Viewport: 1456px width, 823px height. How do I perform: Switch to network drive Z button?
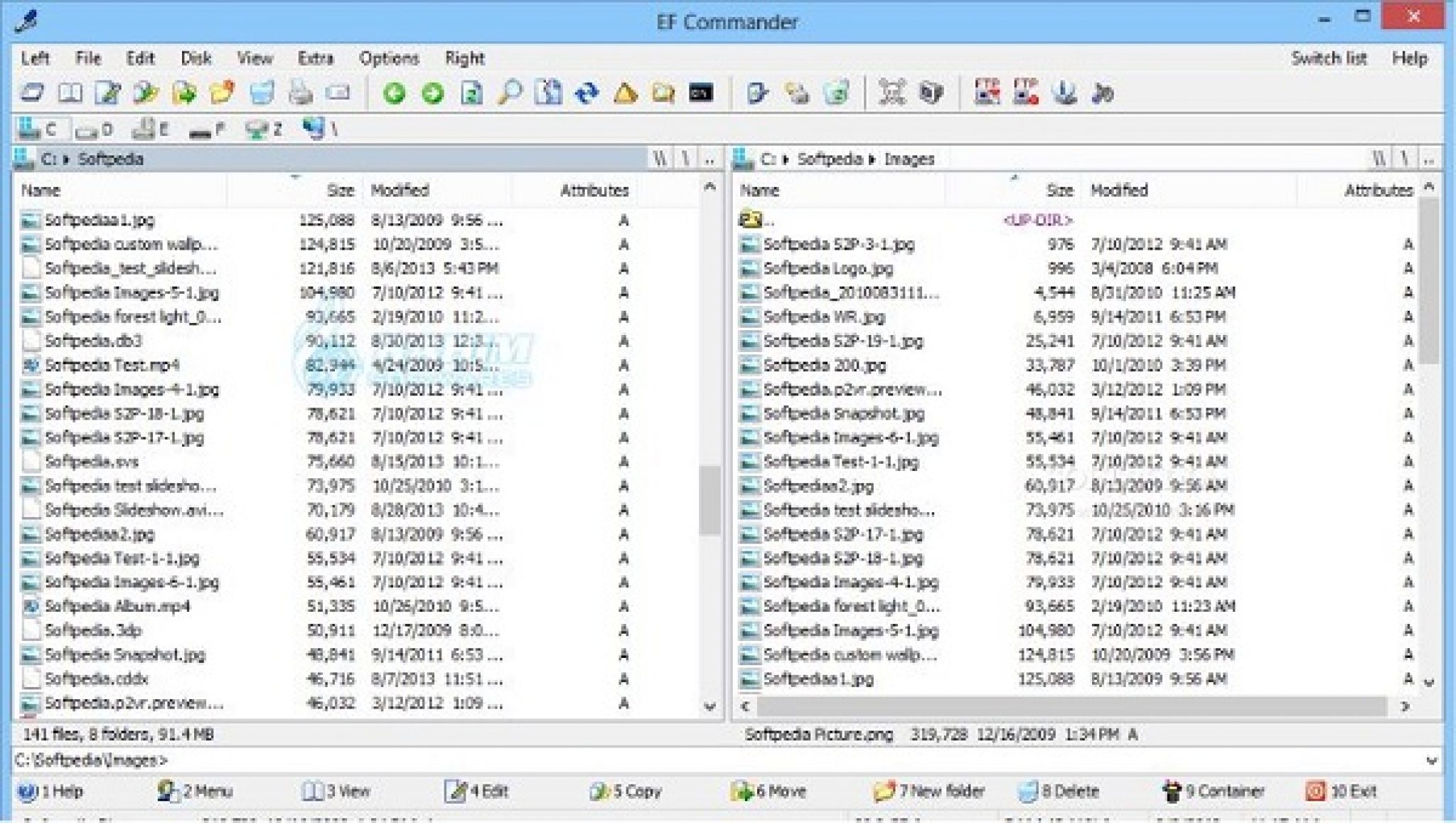pyautogui.click(x=264, y=129)
